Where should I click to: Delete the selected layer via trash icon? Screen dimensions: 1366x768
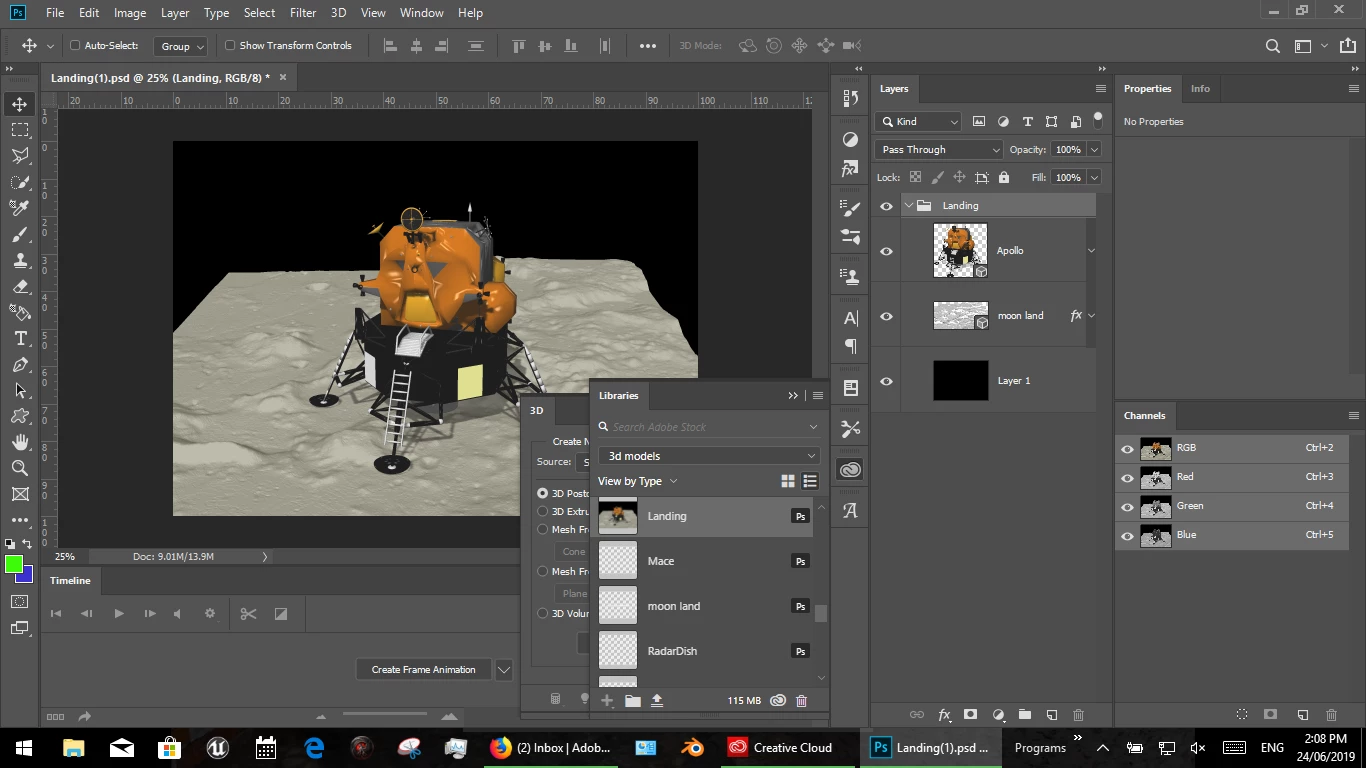[x=1078, y=715]
